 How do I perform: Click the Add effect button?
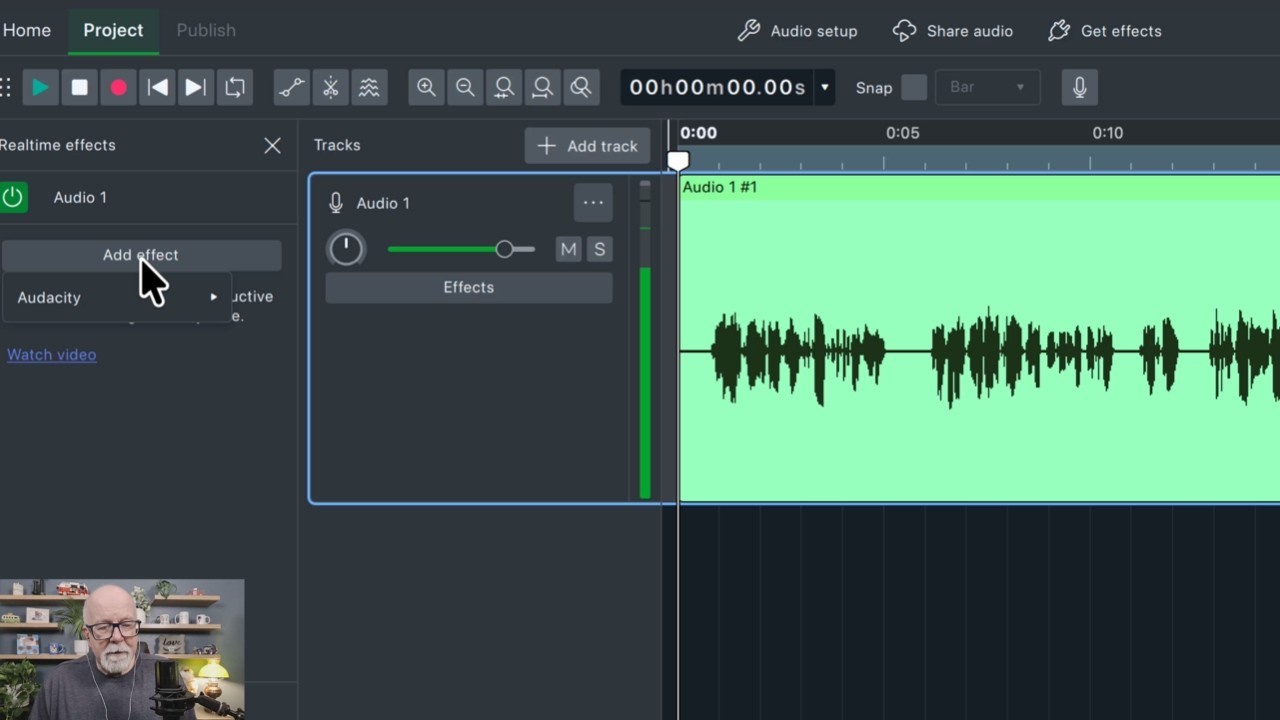point(141,255)
